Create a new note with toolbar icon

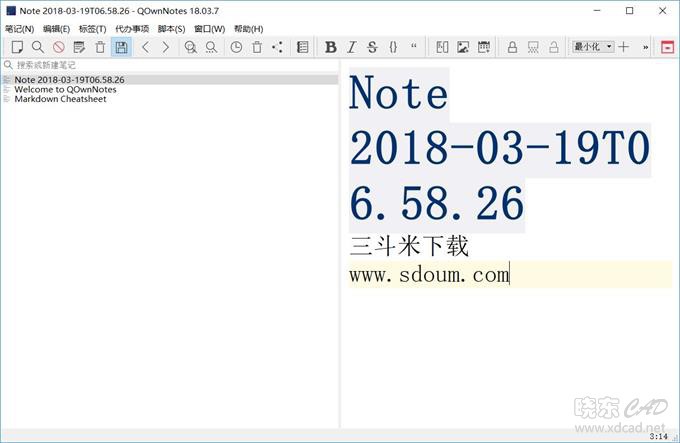click(x=17, y=47)
